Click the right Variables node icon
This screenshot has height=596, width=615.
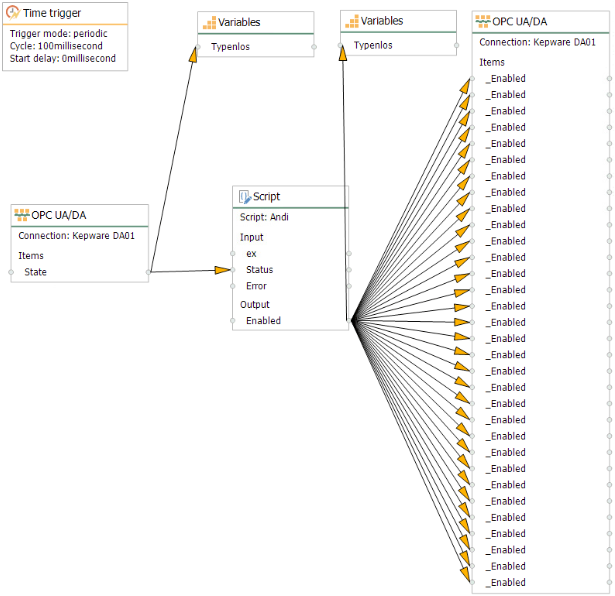tap(351, 21)
